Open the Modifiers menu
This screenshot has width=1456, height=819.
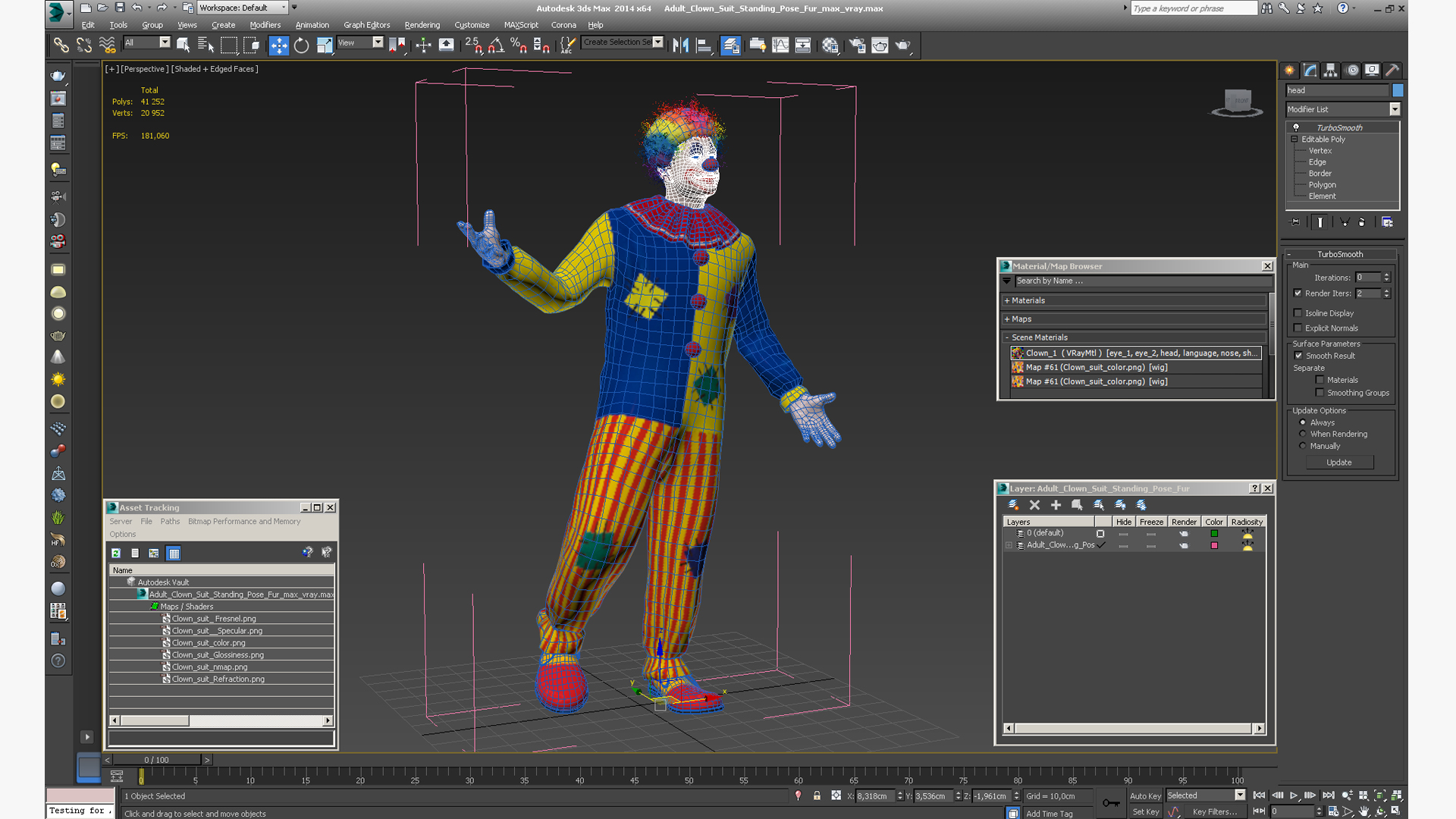(x=265, y=25)
